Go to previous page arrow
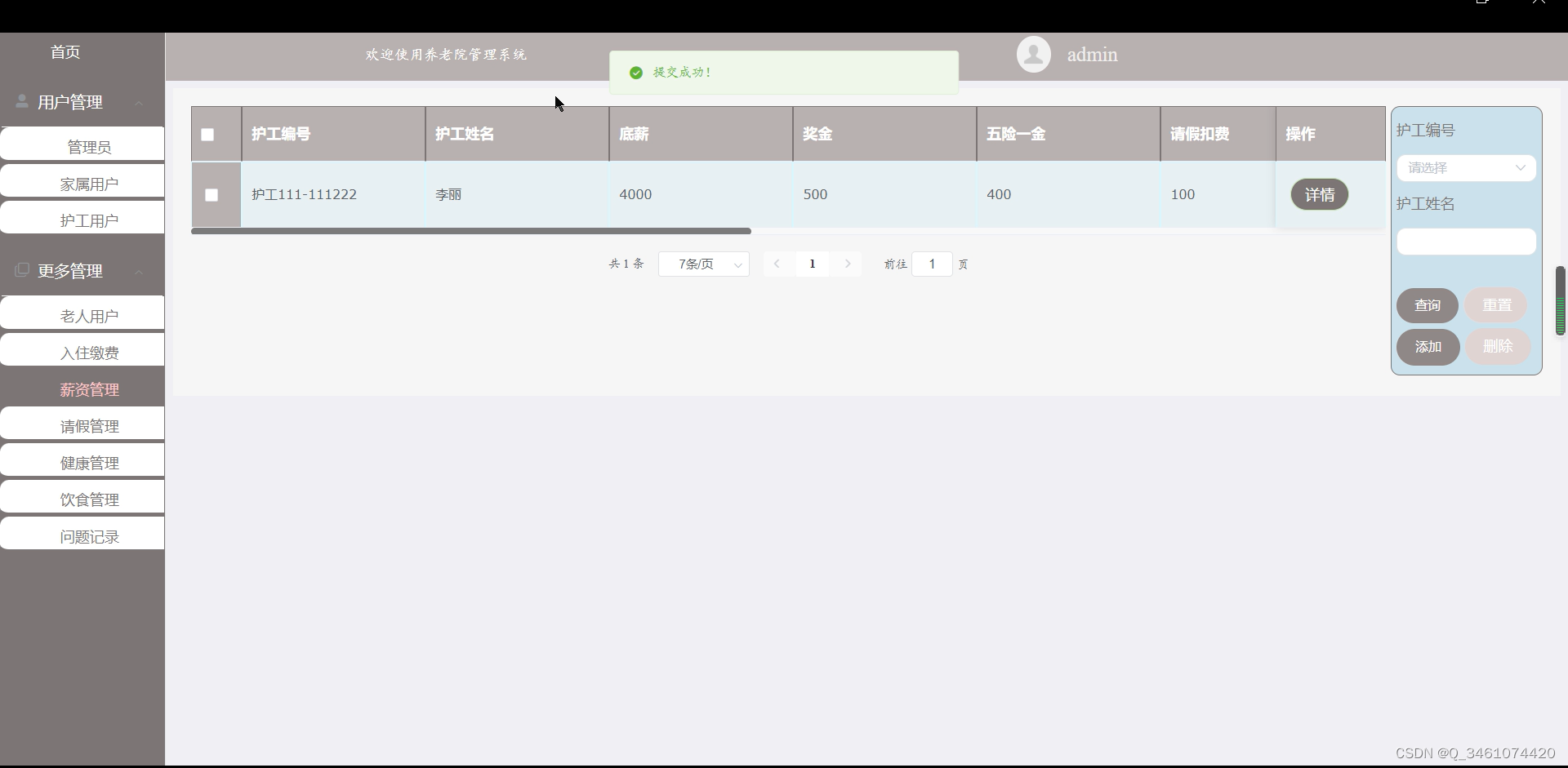The width and height of the screenshot is (1568, 768). [777, 264]
